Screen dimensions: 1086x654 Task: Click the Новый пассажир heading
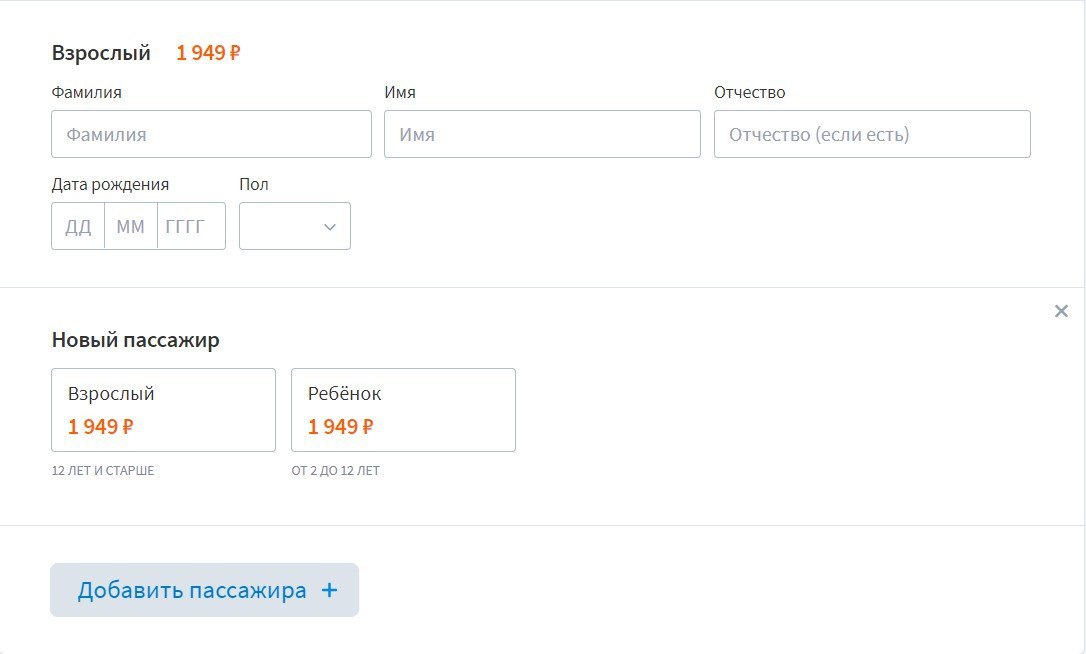pyautogui.click(x=136, y=340)
